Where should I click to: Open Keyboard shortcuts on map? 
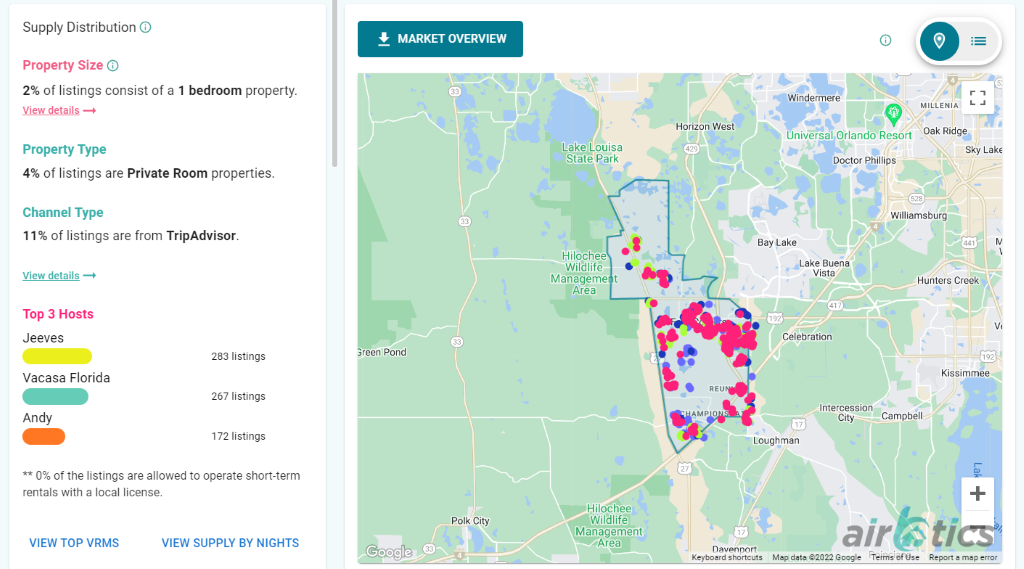point(727,557)
